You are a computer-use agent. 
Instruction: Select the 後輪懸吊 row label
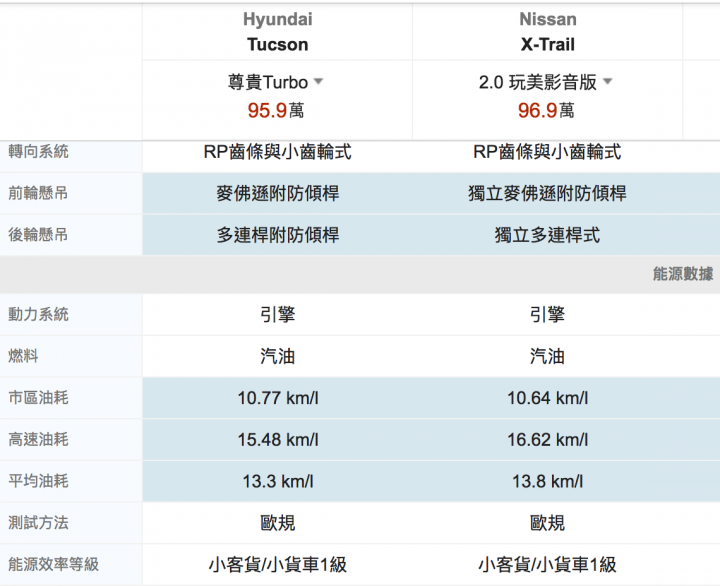point(39,235)
